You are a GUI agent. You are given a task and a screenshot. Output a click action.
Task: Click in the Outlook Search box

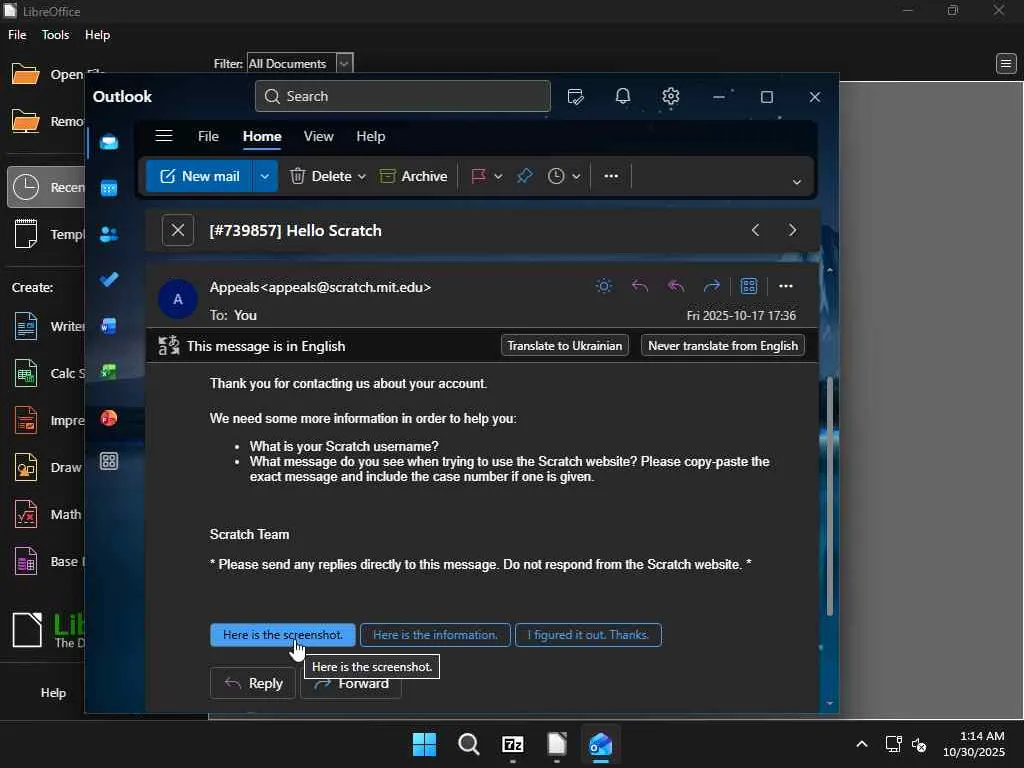[x=403, y=97]
